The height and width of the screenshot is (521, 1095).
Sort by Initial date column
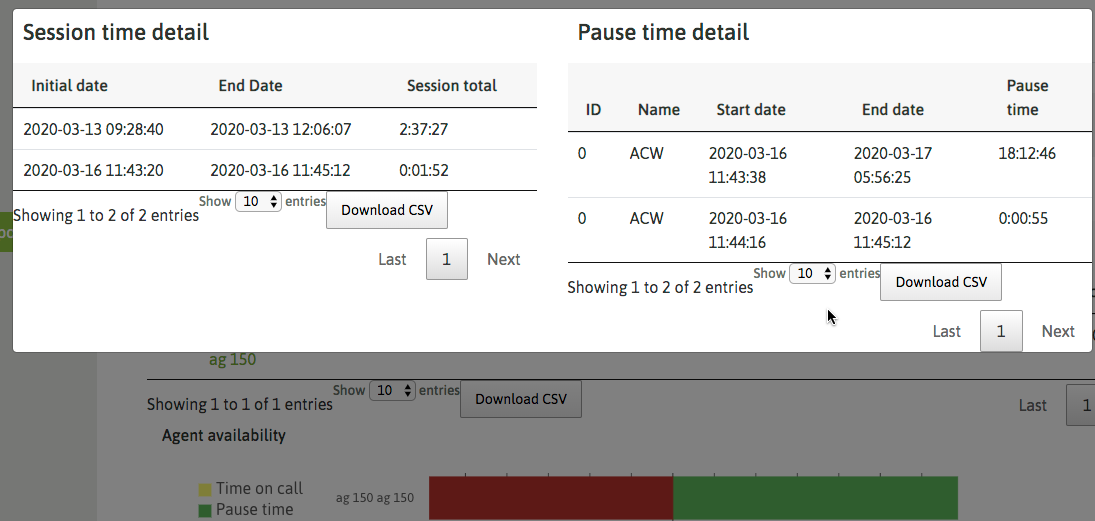click(x=69, y=86)
